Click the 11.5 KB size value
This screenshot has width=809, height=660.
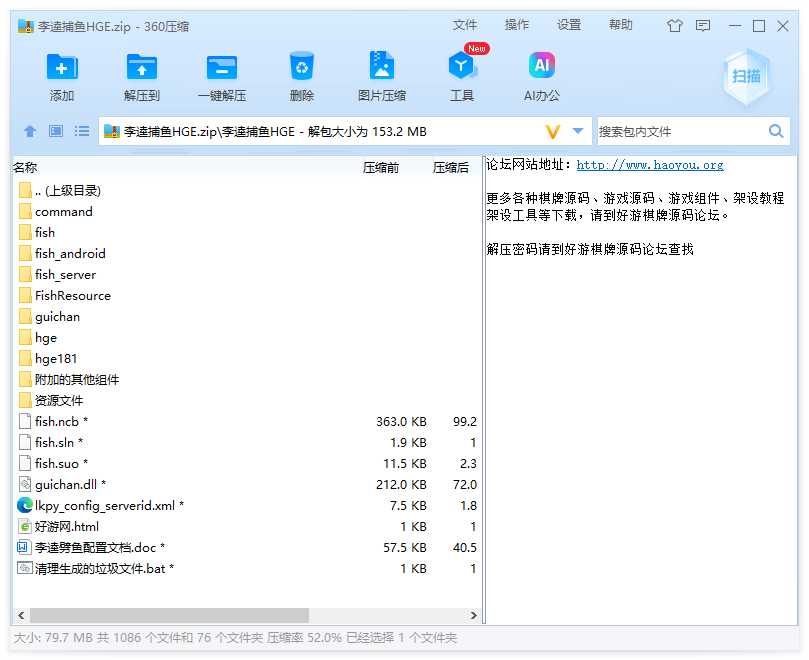click(405, 463)
